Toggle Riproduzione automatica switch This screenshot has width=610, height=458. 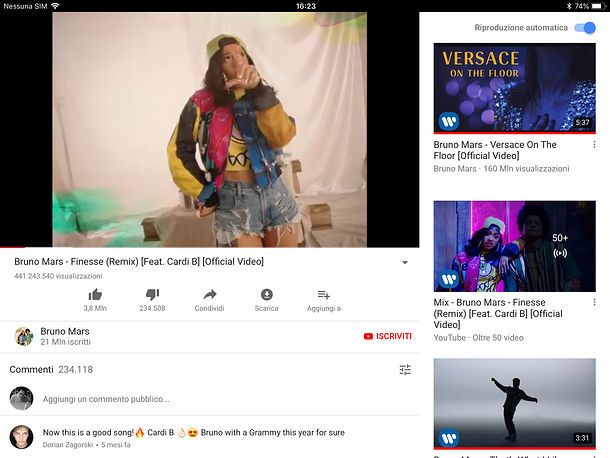pos(585,28)
